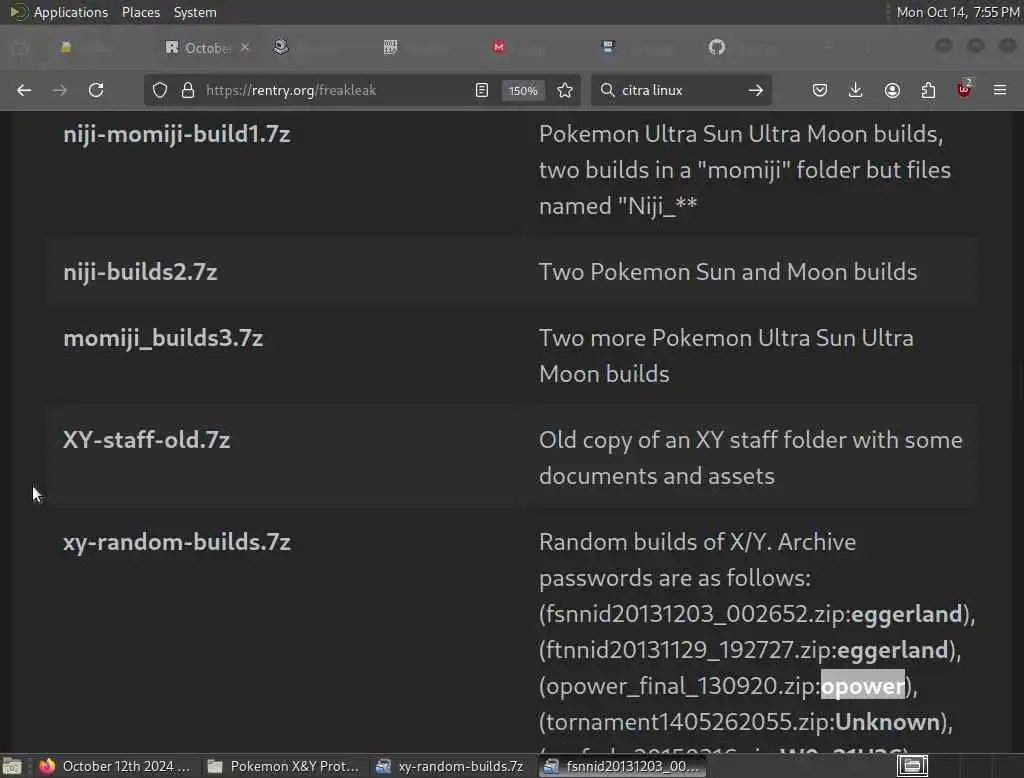Click the show desktop icon in taskbar

[12, 766]
